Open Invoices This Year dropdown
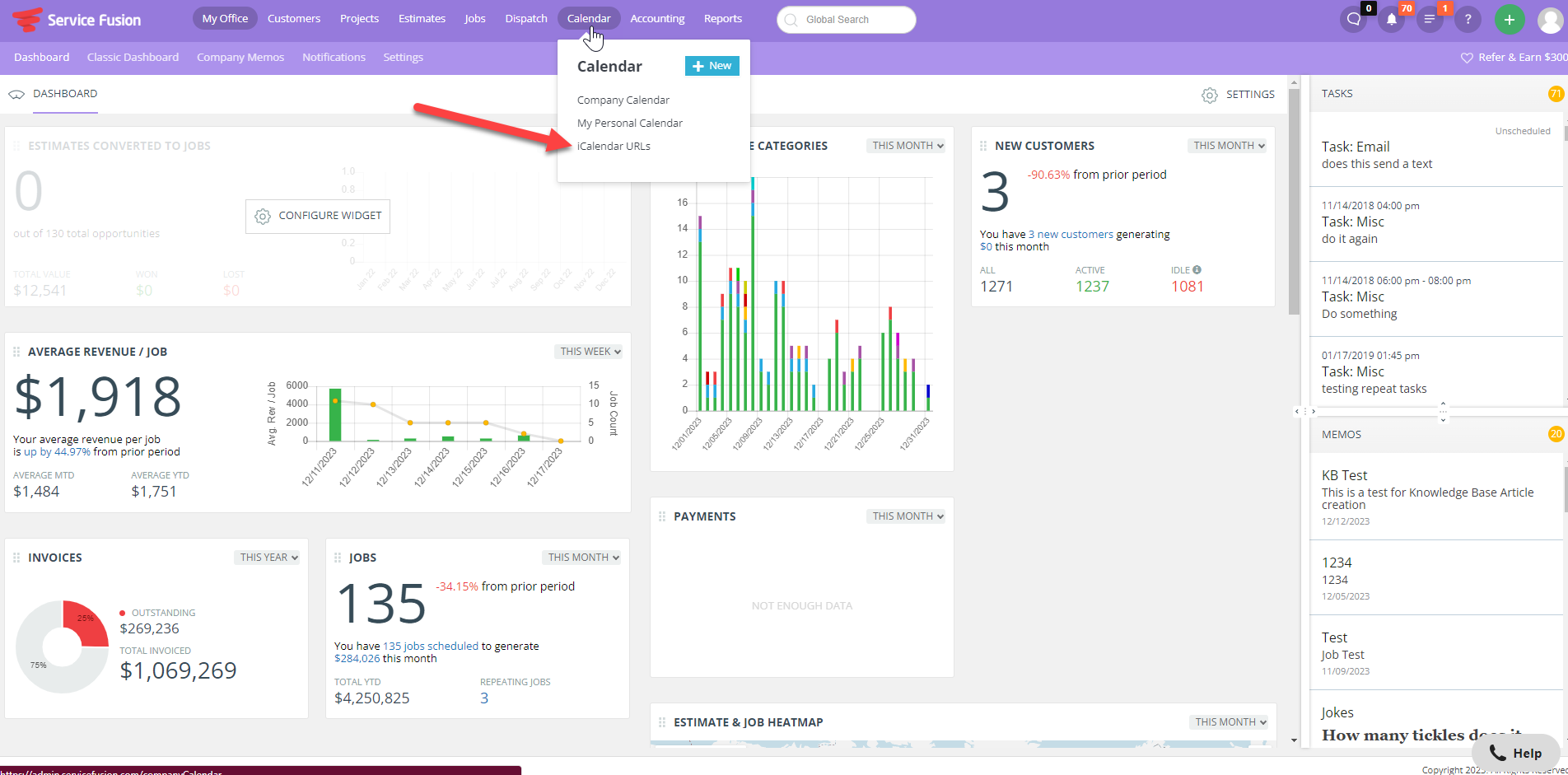This screenshot has width=1568, height=775. [268, 558]
